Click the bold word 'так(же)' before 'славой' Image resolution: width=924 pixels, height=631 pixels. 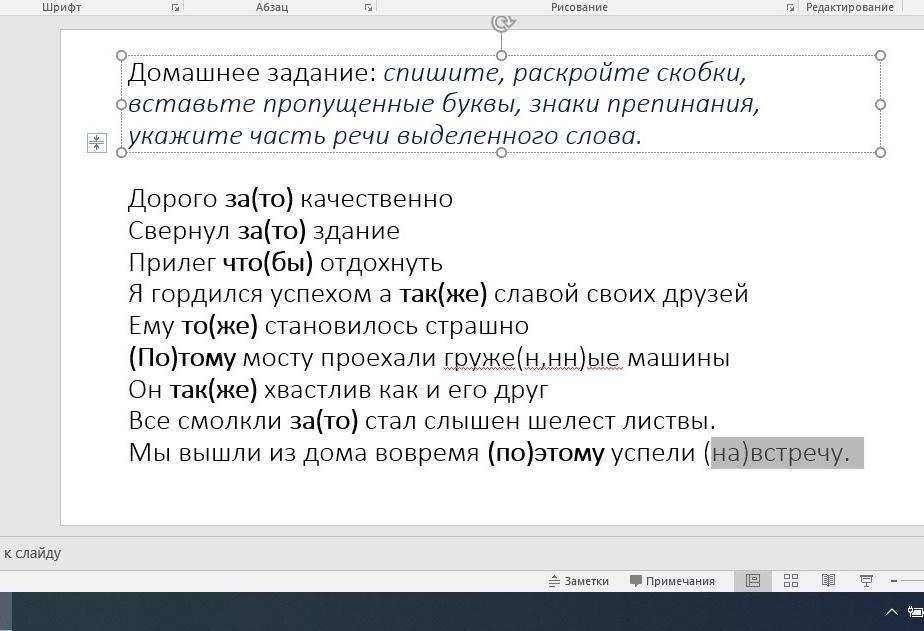(x=443, y=294)
